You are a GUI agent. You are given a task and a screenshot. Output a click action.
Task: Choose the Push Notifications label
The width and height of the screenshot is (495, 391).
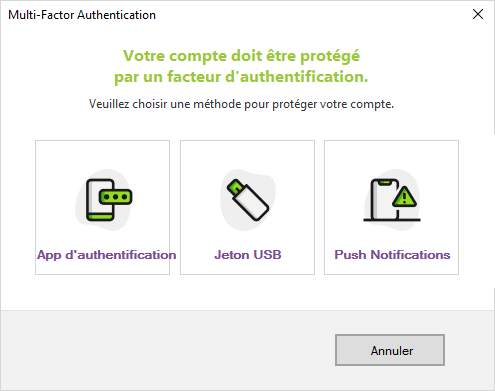point(392,255)
